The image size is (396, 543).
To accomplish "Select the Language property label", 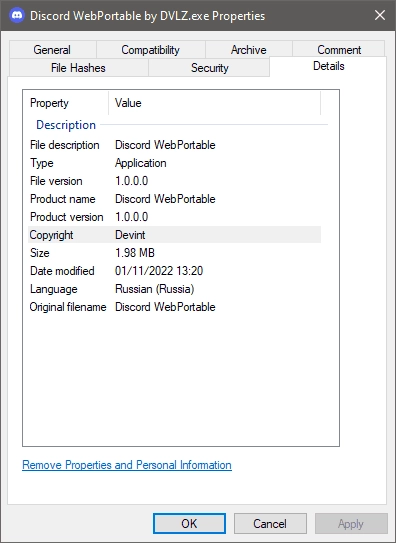I will pyautogui.click(x=54, y=289).
